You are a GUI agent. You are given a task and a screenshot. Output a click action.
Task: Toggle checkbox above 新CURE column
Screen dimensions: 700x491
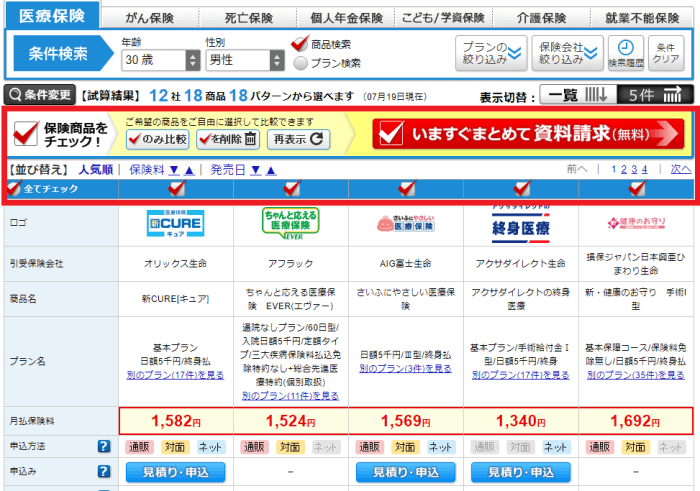tap(176, 188)
